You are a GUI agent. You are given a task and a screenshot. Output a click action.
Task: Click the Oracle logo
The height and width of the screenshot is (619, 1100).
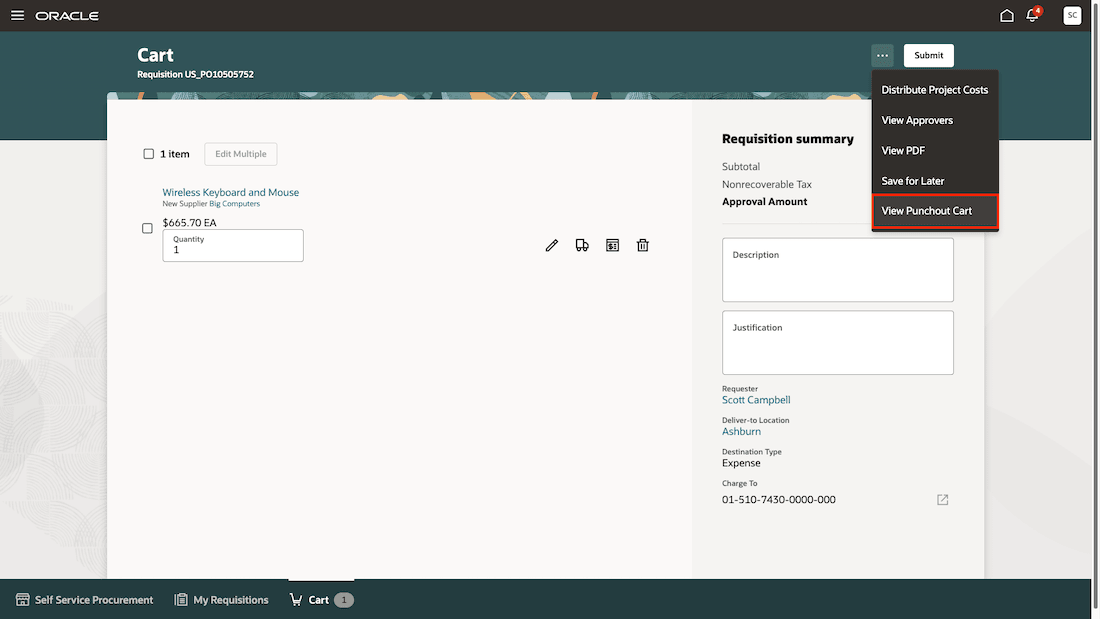[67, 15]
